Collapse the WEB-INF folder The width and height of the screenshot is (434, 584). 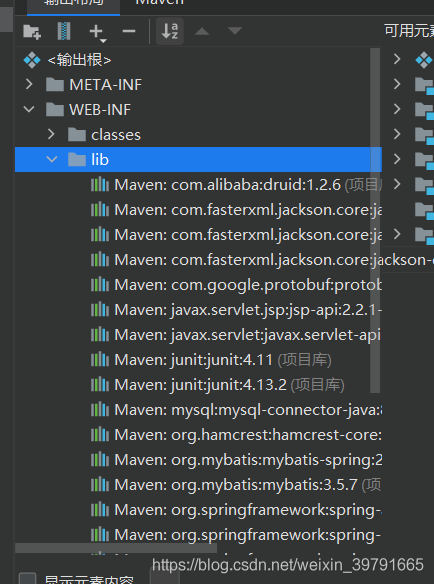click(x=29, y=110)
